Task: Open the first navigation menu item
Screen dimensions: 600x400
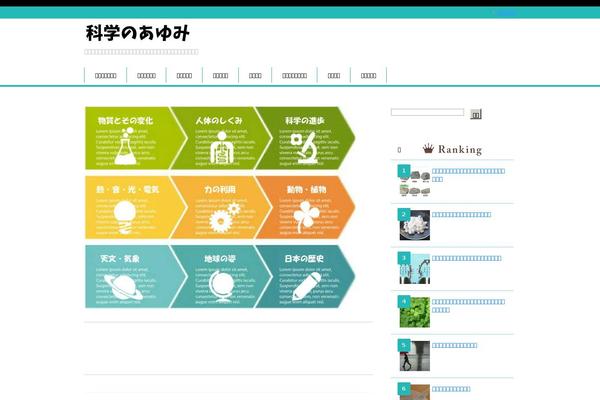Action: [106, 75]
